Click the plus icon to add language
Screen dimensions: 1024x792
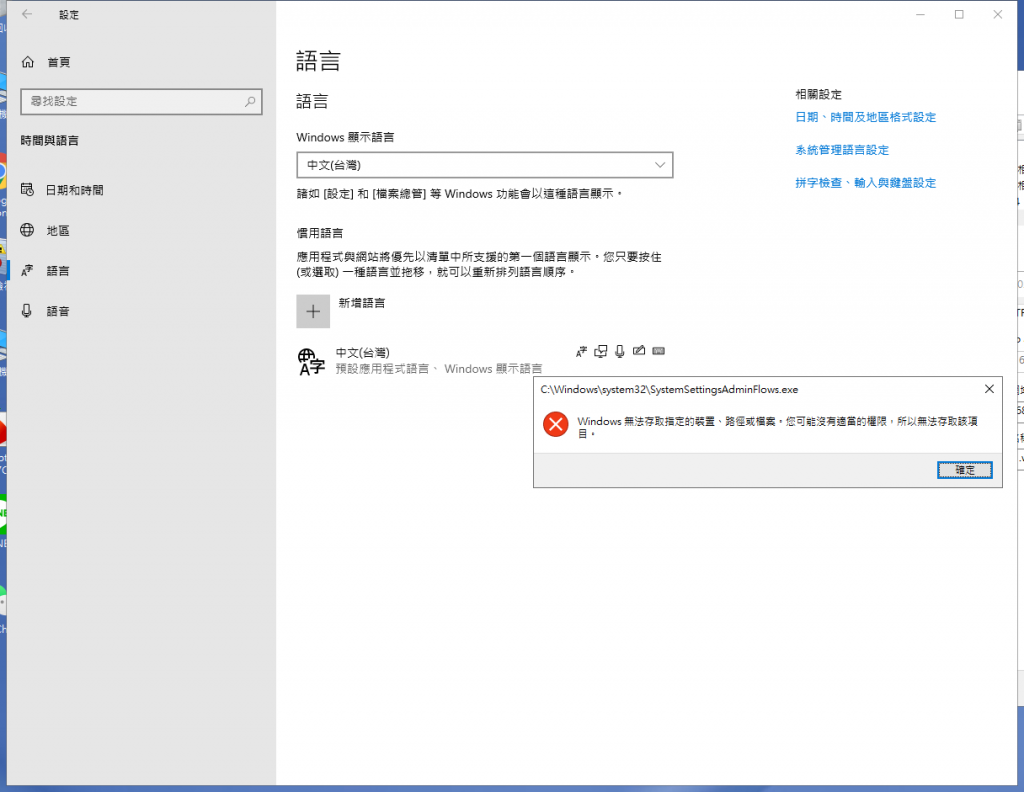313,311
